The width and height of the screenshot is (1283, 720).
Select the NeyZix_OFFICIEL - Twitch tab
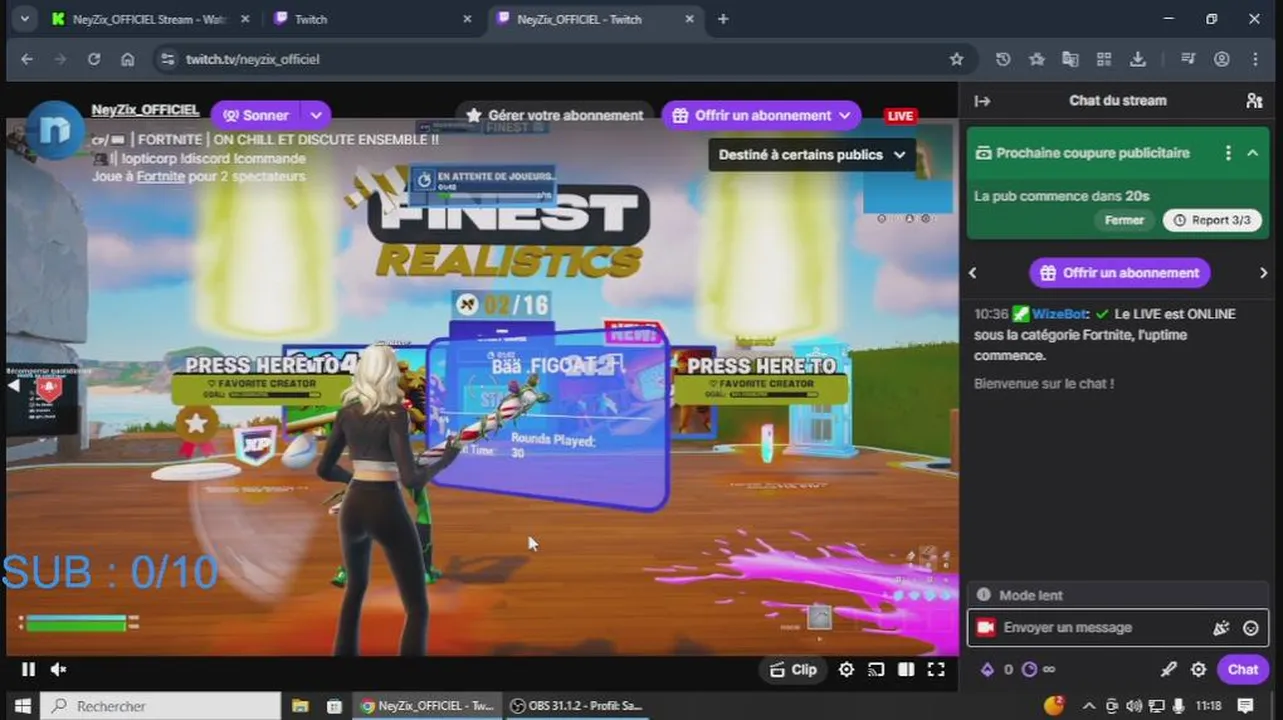(x=596, y=19)
